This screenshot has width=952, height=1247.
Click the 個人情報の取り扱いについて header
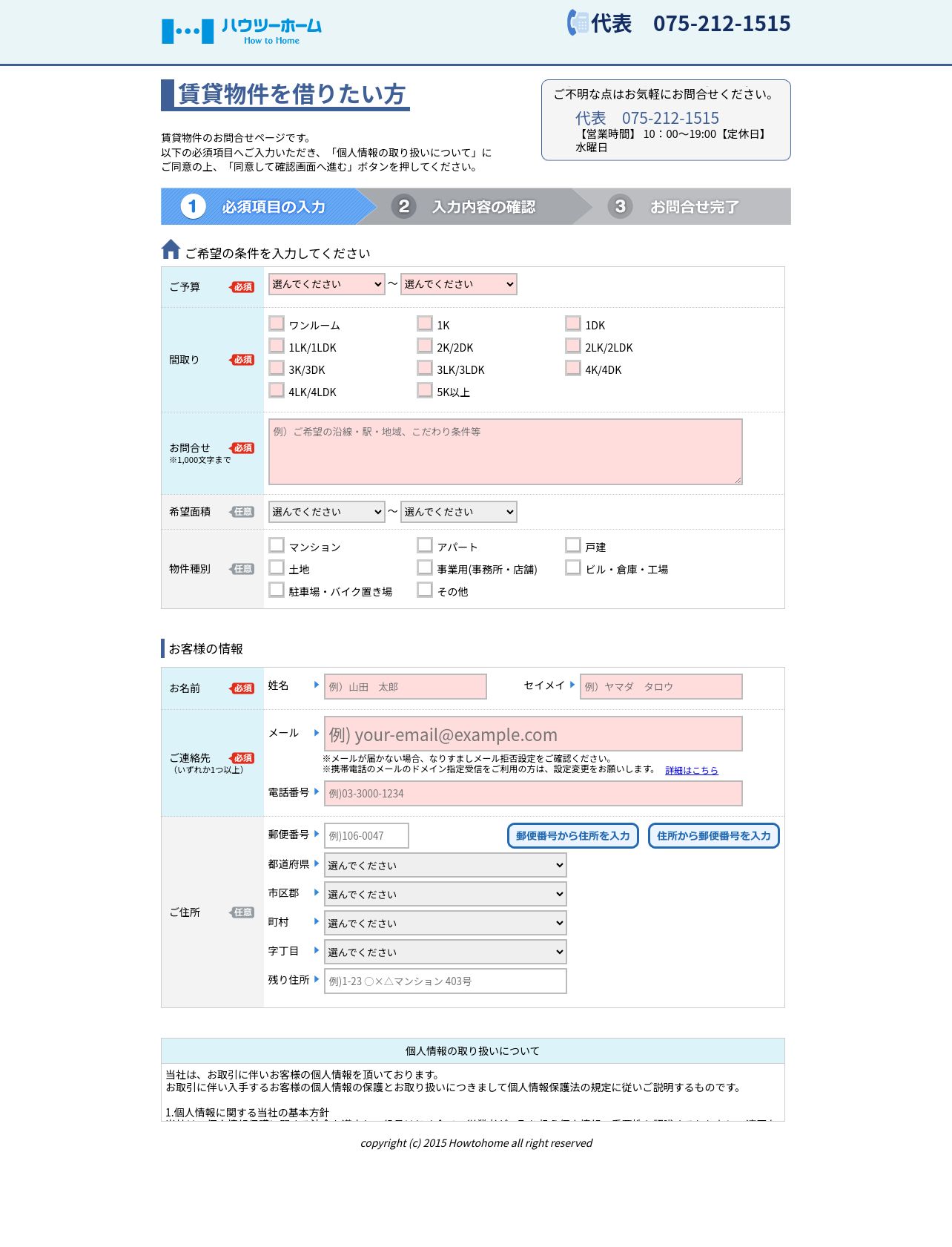473,1051
